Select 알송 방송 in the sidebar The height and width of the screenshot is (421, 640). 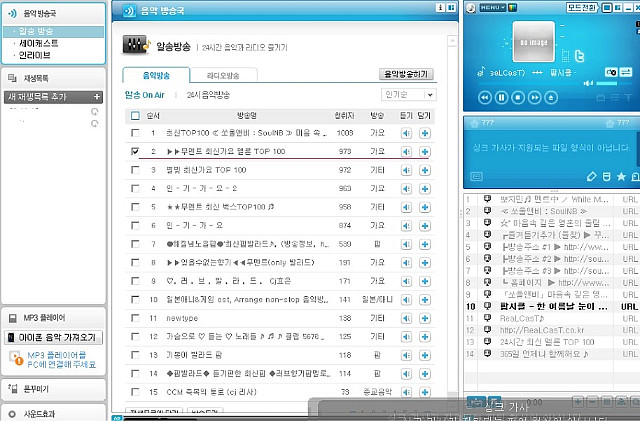54,31
